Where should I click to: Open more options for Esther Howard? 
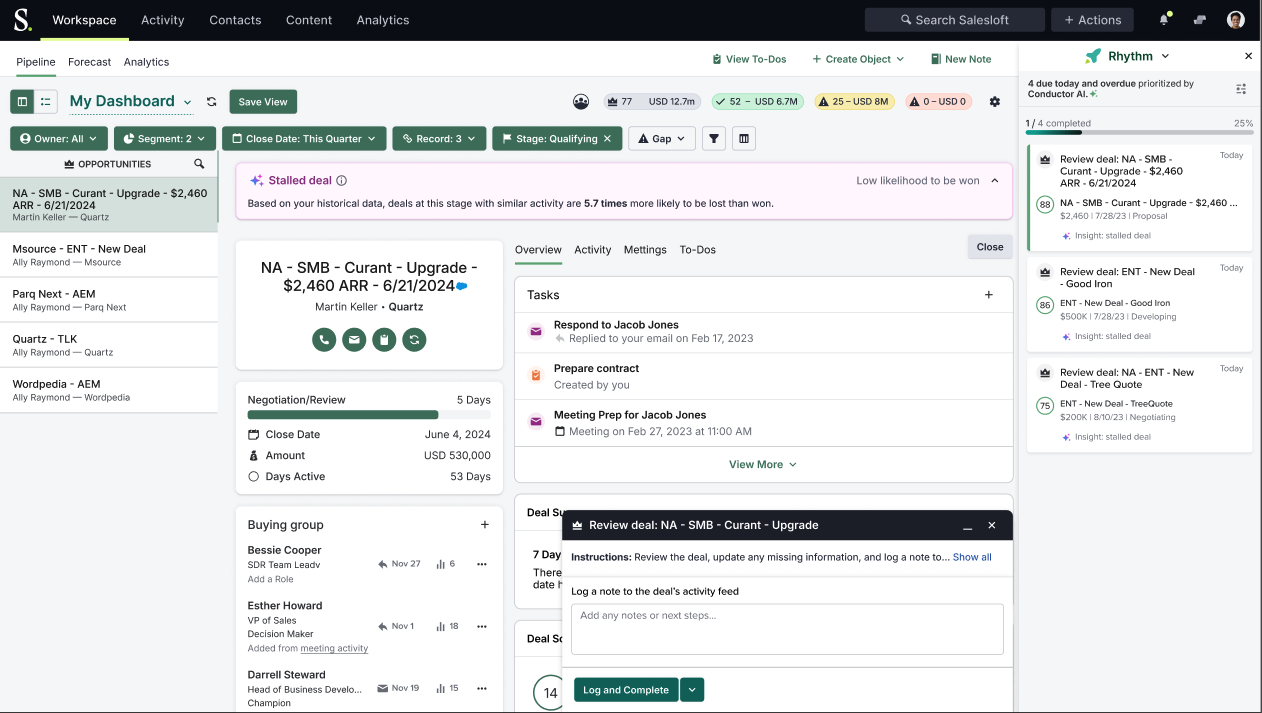[482, 626]
